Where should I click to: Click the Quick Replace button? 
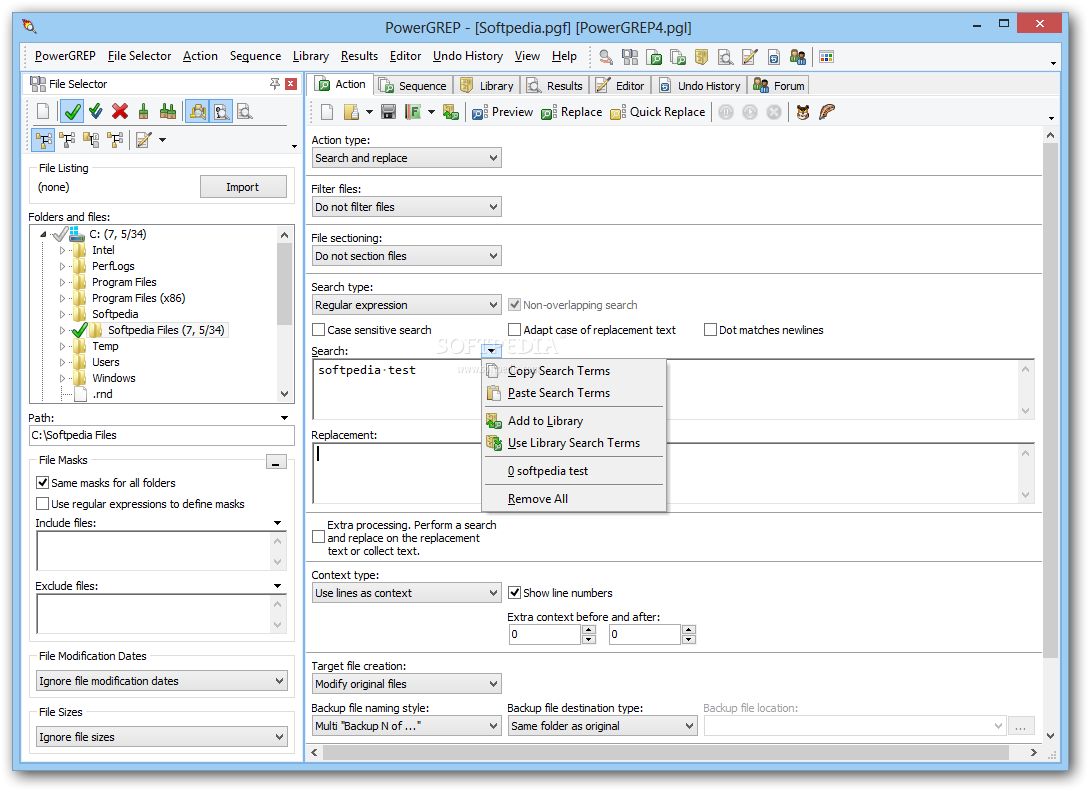point(657,112)
